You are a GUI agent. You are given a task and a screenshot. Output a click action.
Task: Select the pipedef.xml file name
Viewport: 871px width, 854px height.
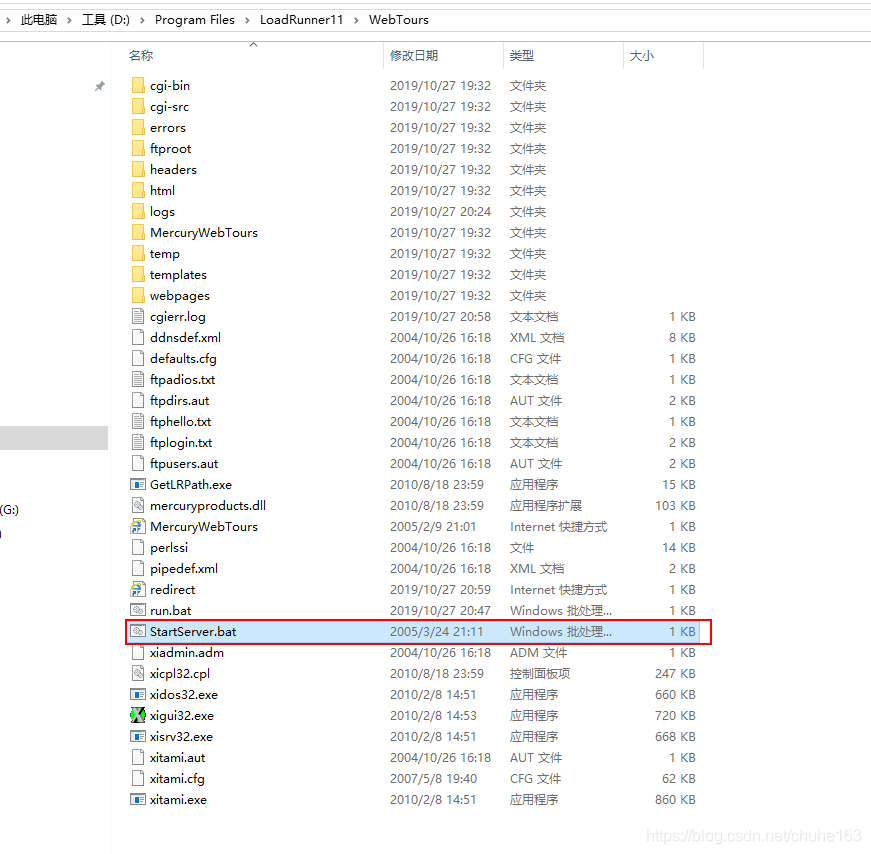(184, 569)
